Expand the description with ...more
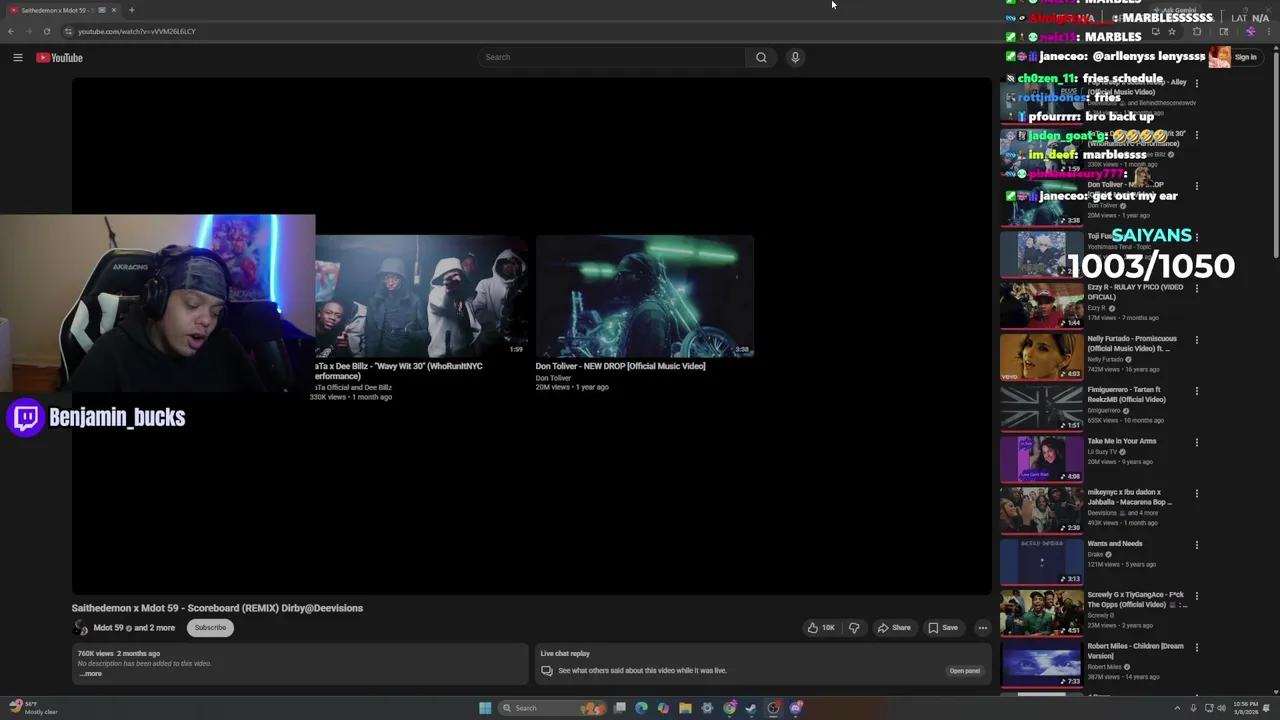The image size is (1280, 720). coord(90,674)
